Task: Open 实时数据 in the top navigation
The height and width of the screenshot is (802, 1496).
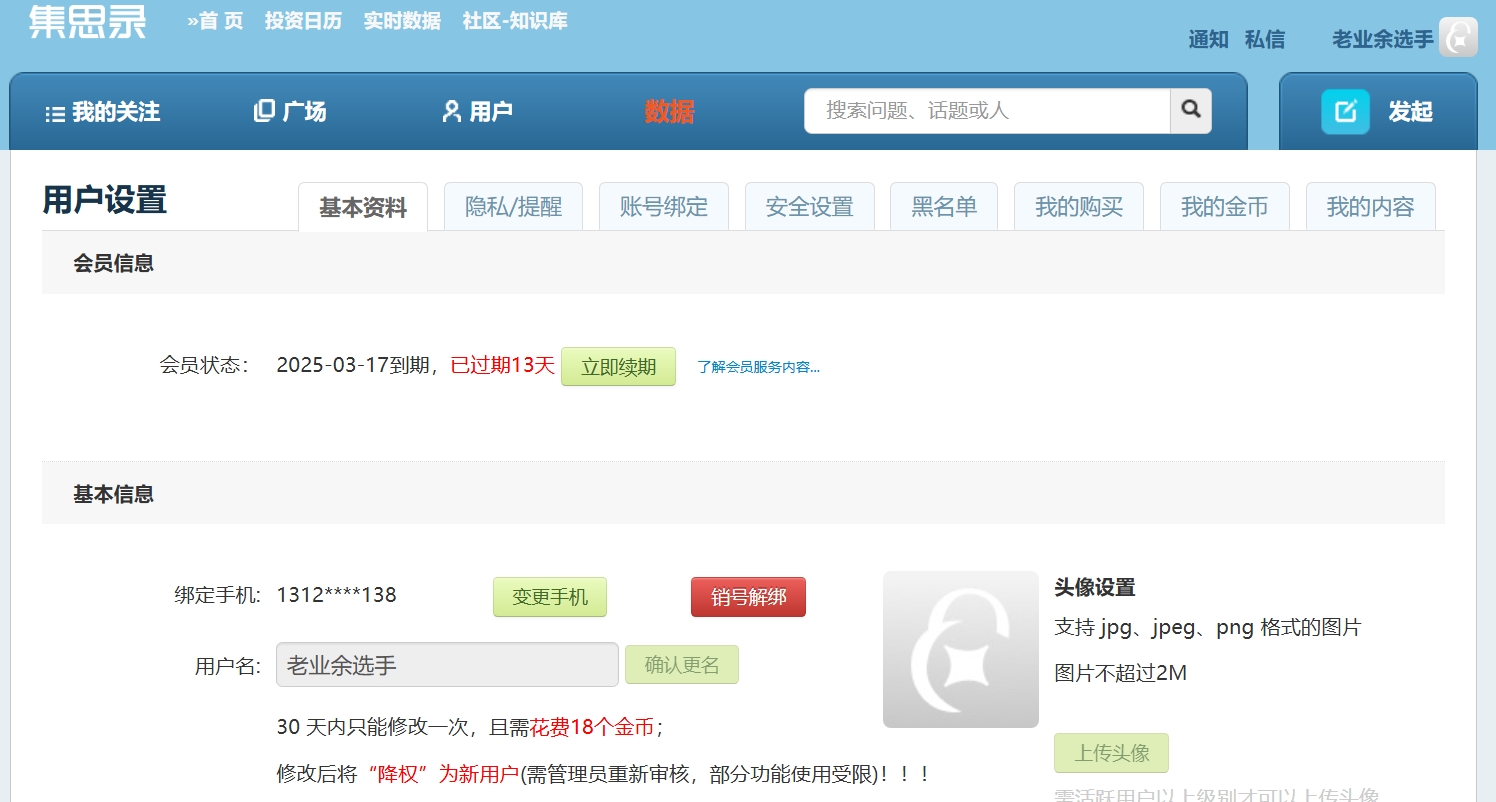Action: tap(402, 21)
